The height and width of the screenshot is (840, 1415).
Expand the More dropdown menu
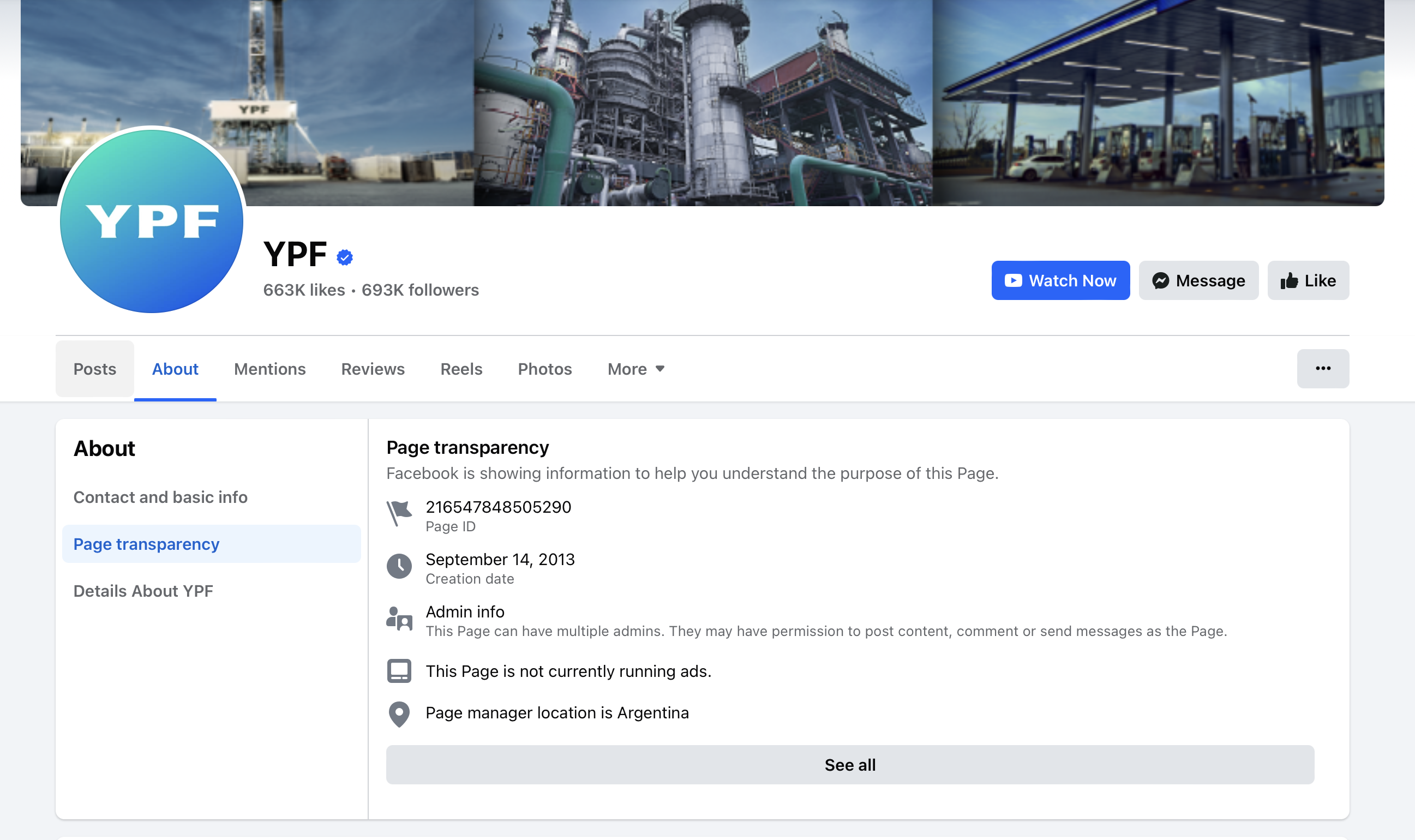[635, 369]
